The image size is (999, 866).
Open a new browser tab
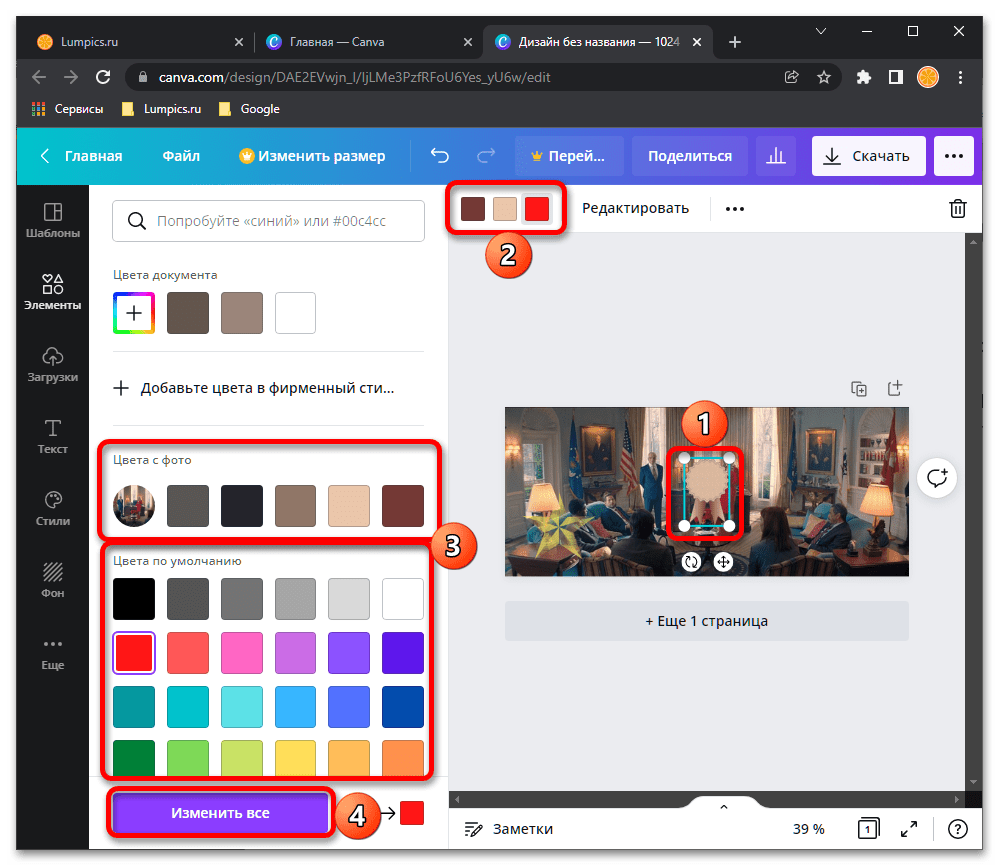pos(735,42)
